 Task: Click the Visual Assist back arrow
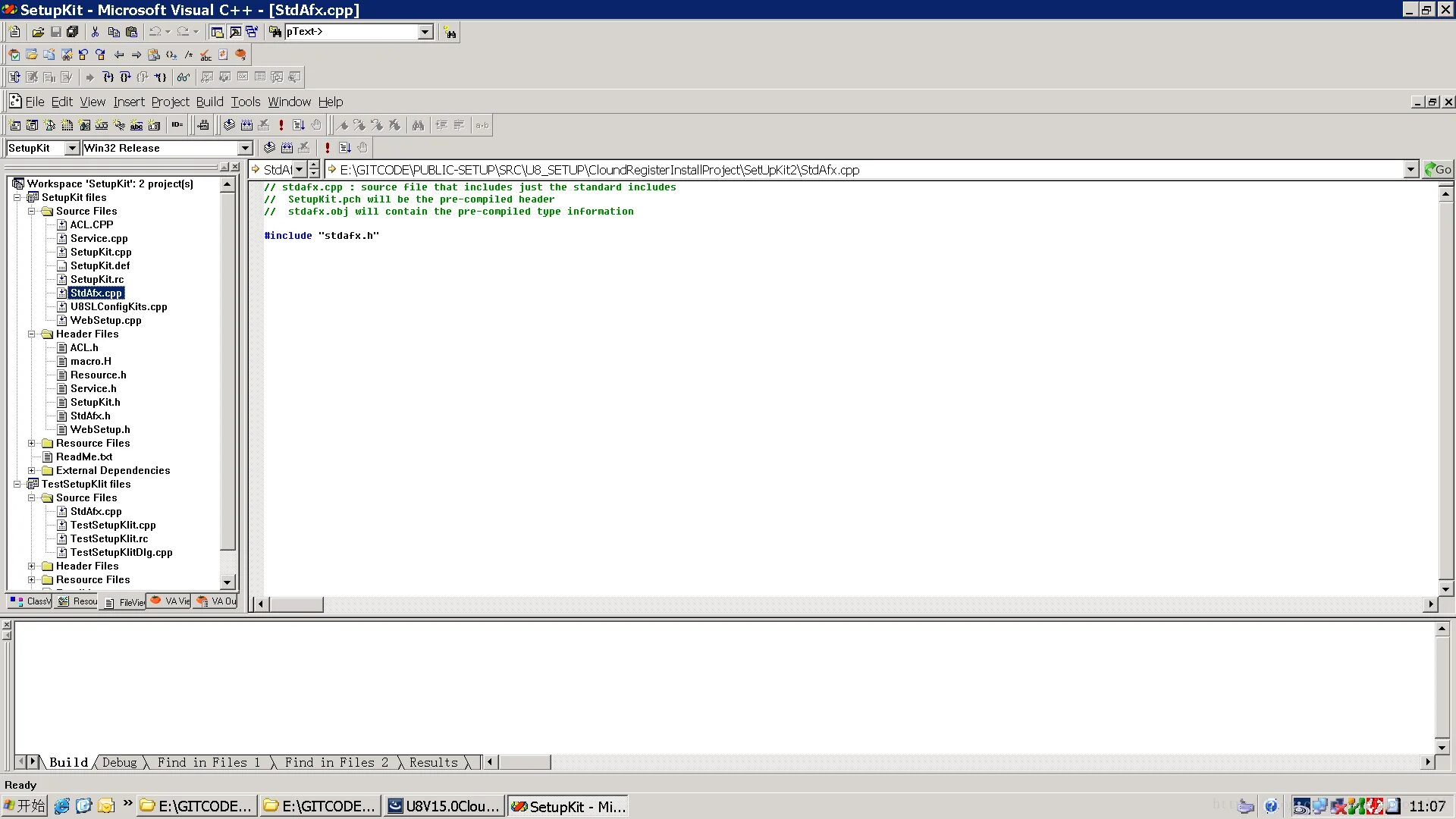[119, 55]
